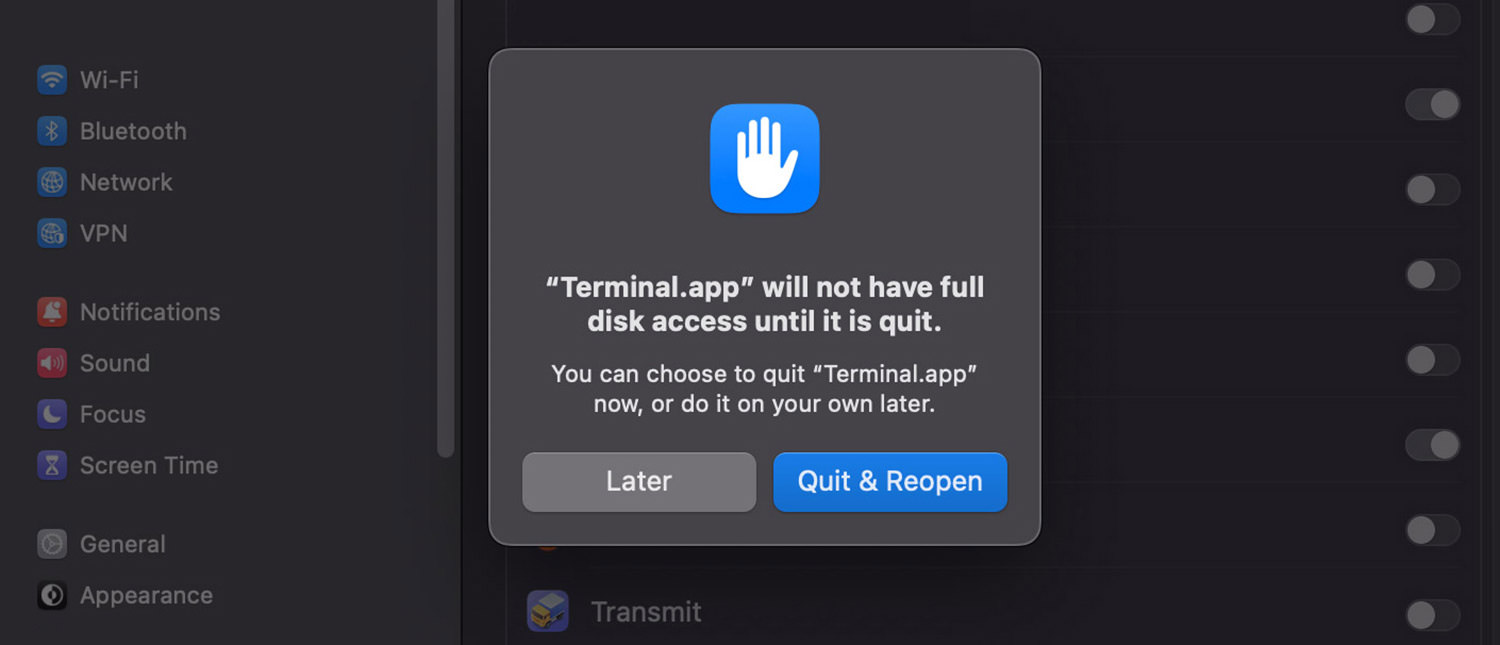This screenshot has width=1500, height=645.
Task: Click the Quit & Reopen button
Action: pos(890,482)
